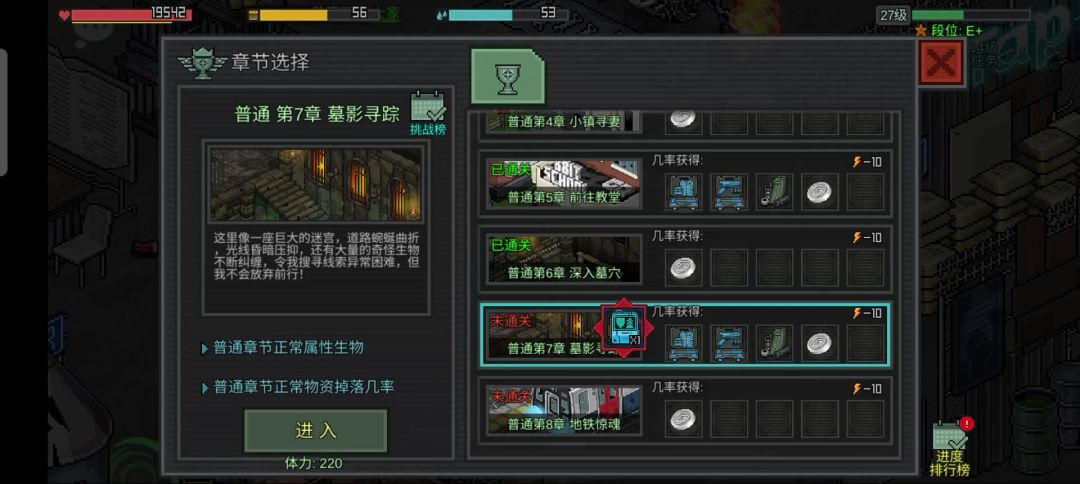Click the red health bar

pyautogui.click(x=132, y=14)
